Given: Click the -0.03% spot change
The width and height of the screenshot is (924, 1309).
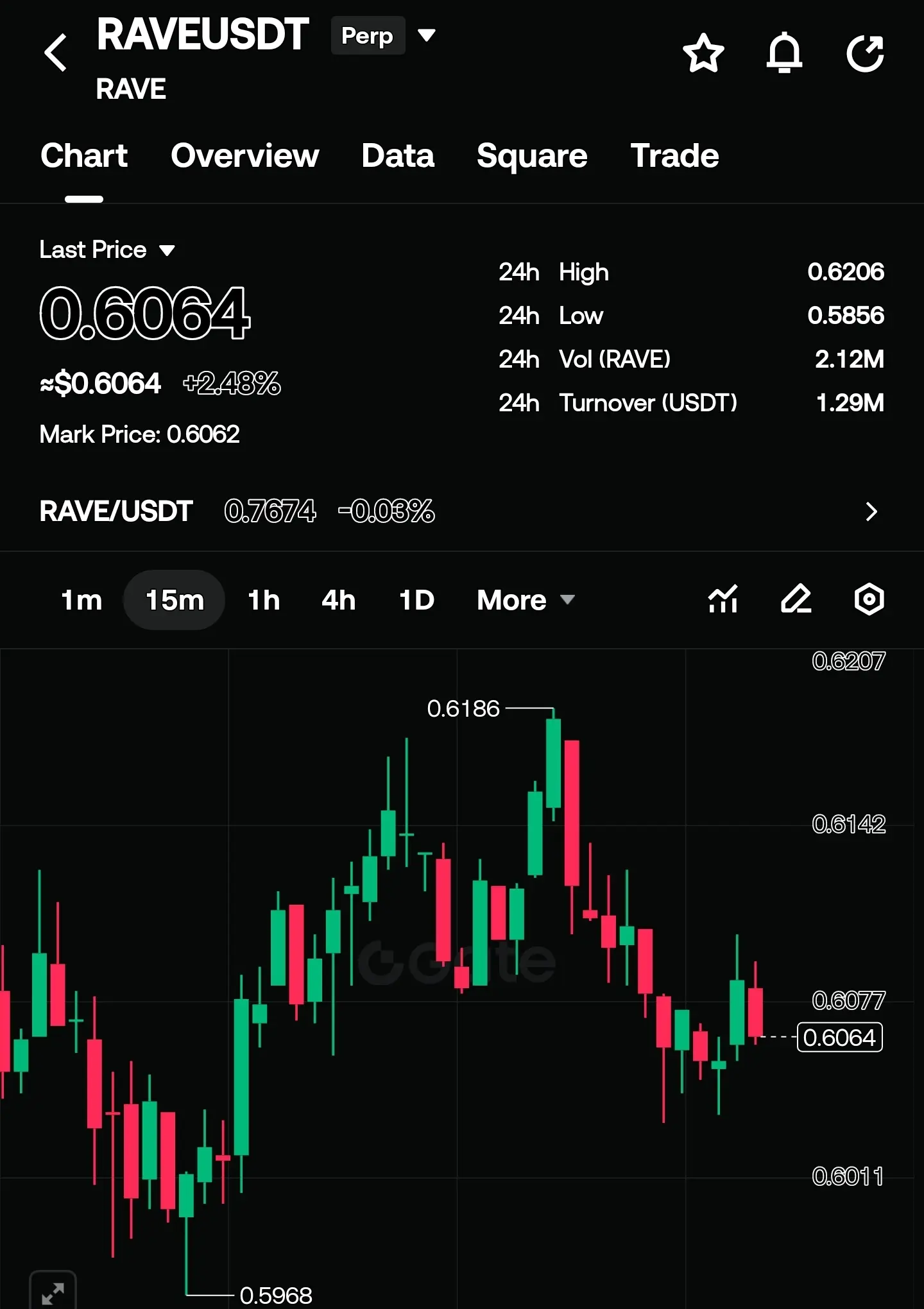Looking at the screenshot, I should 386,511.
